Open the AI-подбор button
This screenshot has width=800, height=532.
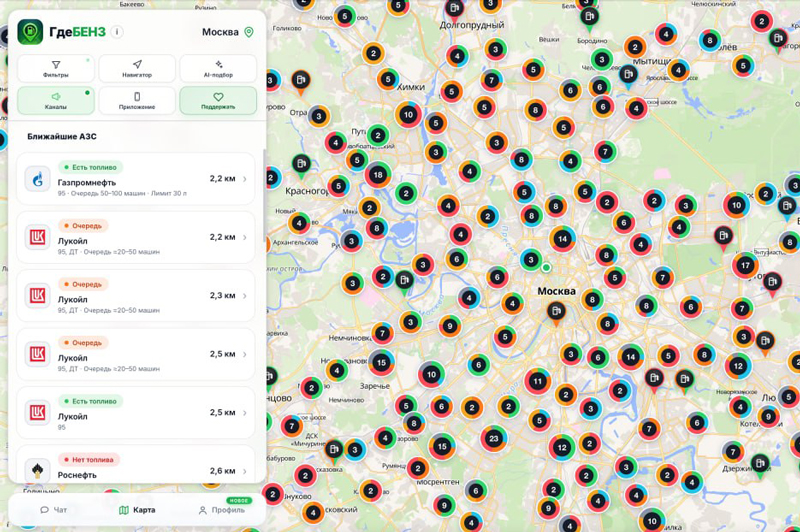[x=218, y=68]
